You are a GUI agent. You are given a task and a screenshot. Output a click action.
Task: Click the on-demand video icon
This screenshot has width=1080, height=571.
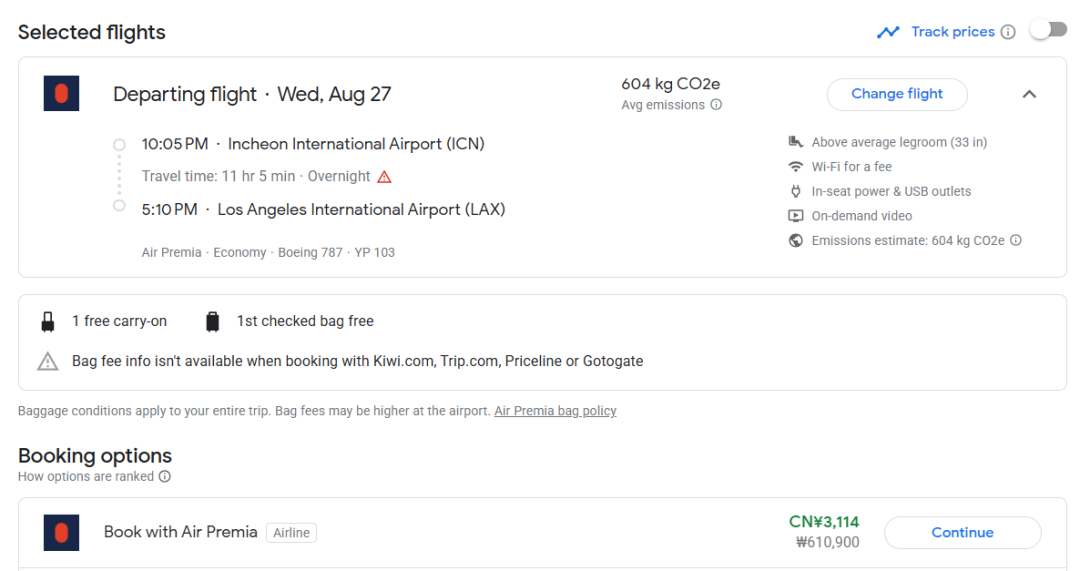click(796, 216)
